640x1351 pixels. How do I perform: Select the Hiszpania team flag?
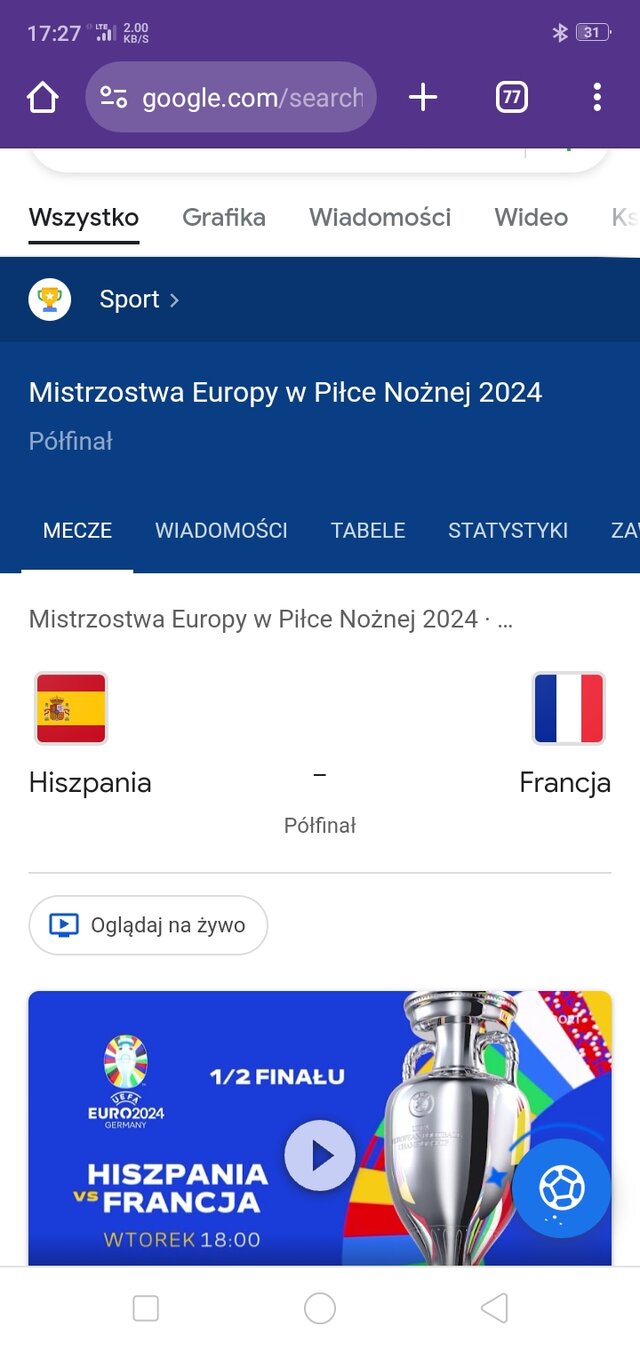(71, 708)
